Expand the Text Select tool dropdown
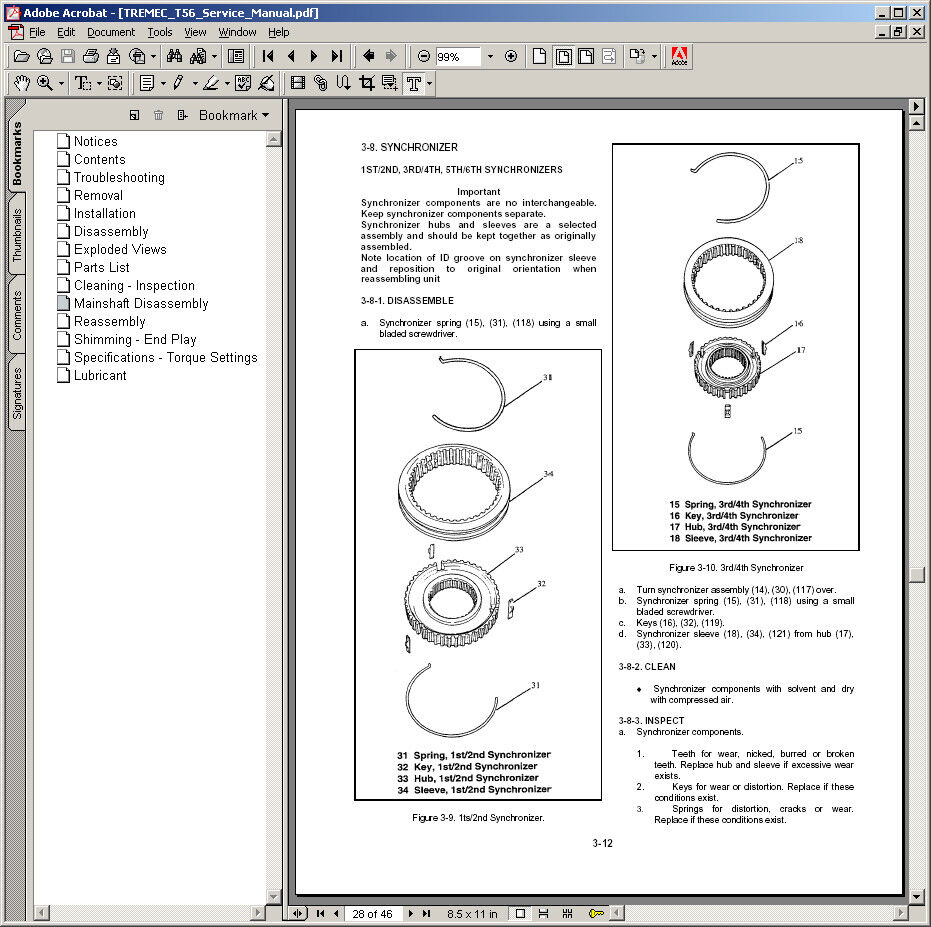931x927 pixels. click(x=99, y=84)
